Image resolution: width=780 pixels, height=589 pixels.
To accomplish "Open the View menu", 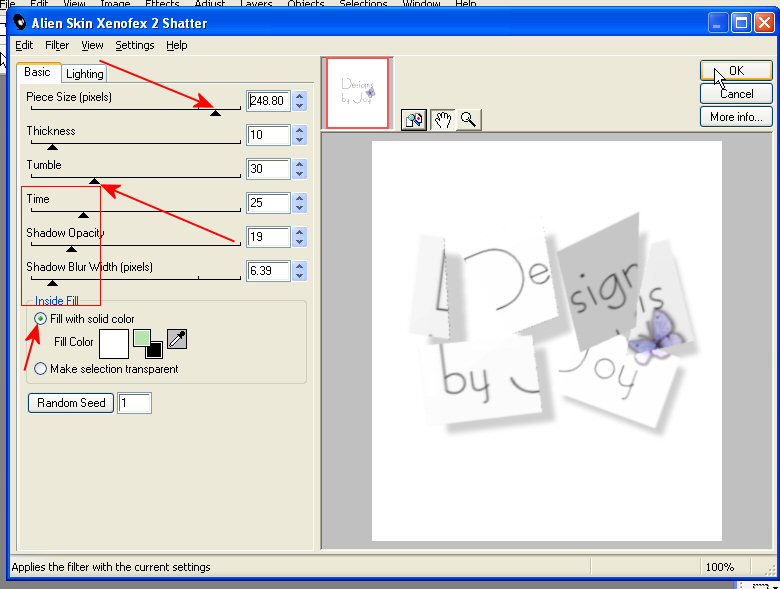I will coord(92,45).
